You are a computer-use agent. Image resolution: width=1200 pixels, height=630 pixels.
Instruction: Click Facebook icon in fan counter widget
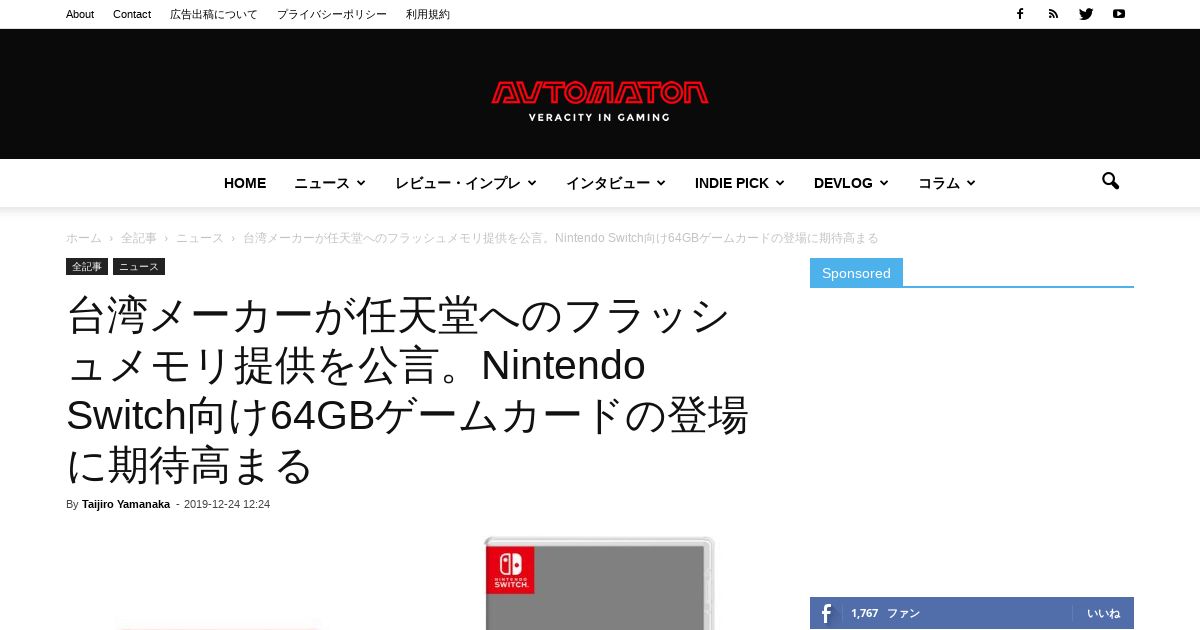[826, 613]
